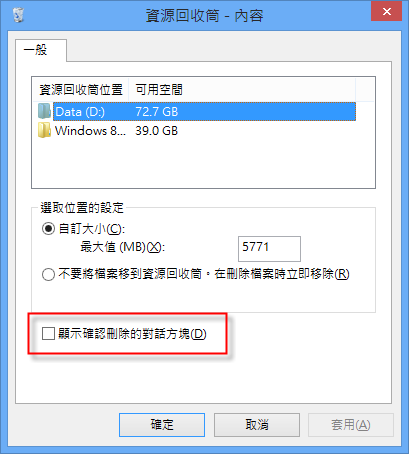Close the 資源回收筒 properties dialog

(x=387, y=11)
